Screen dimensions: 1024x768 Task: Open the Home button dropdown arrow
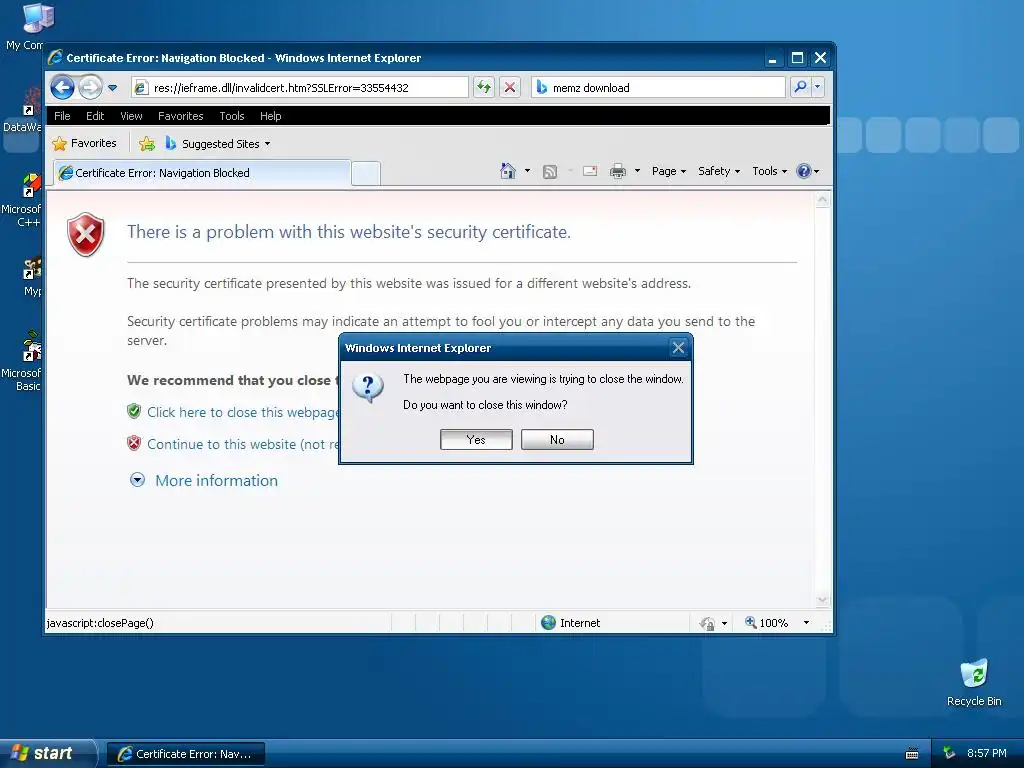point(527,171)
